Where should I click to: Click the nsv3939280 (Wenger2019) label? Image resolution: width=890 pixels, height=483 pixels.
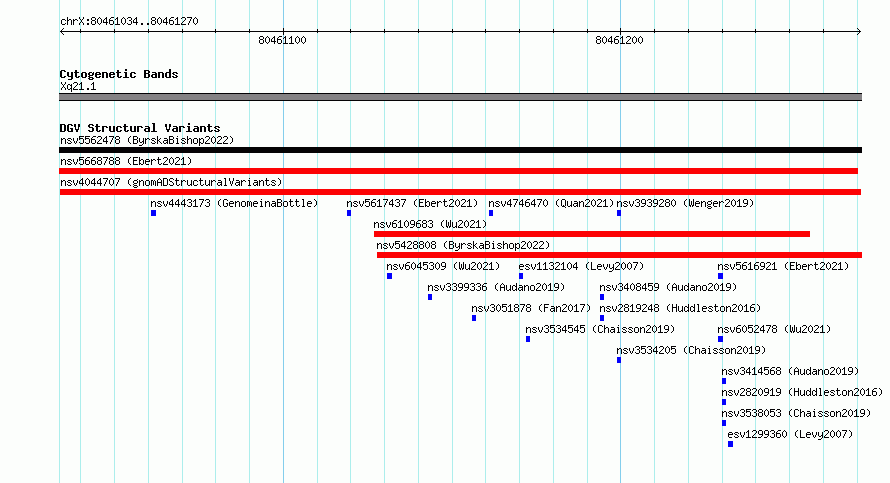685,203
